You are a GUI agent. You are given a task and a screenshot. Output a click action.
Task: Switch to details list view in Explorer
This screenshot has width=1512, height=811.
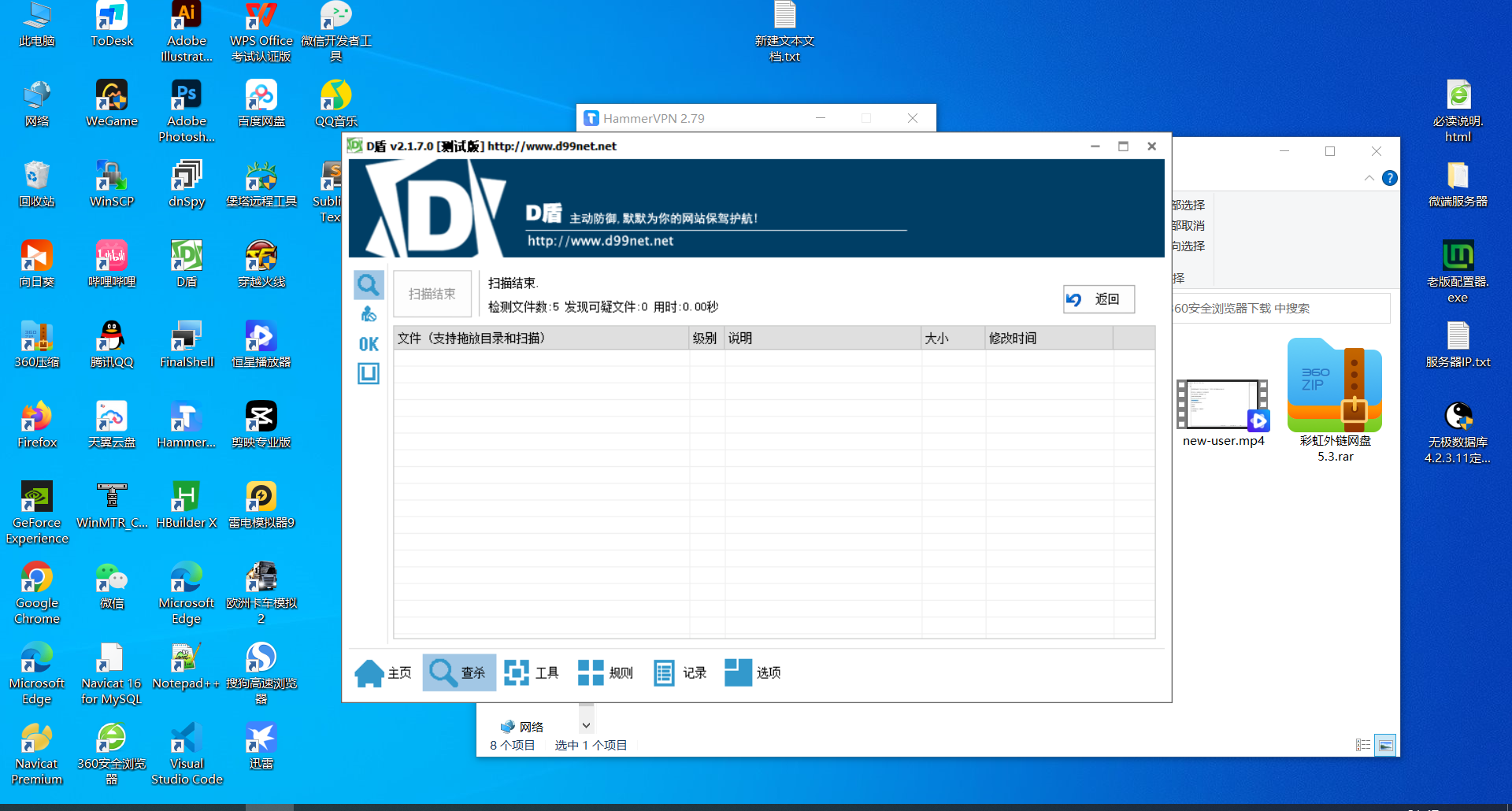1363,745
